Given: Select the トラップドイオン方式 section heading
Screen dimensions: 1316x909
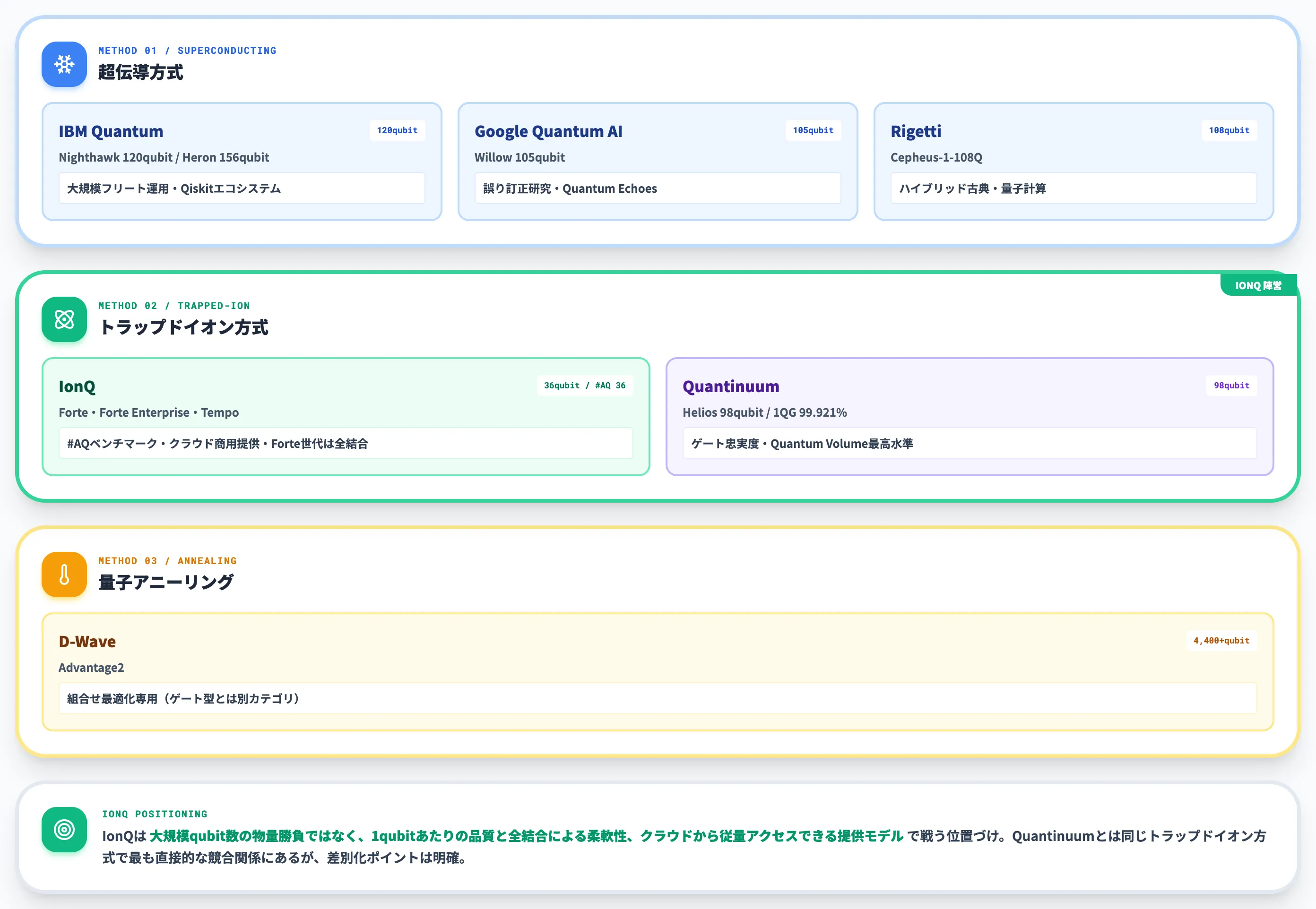Looking at the screenshot, I should coord(183,327).
